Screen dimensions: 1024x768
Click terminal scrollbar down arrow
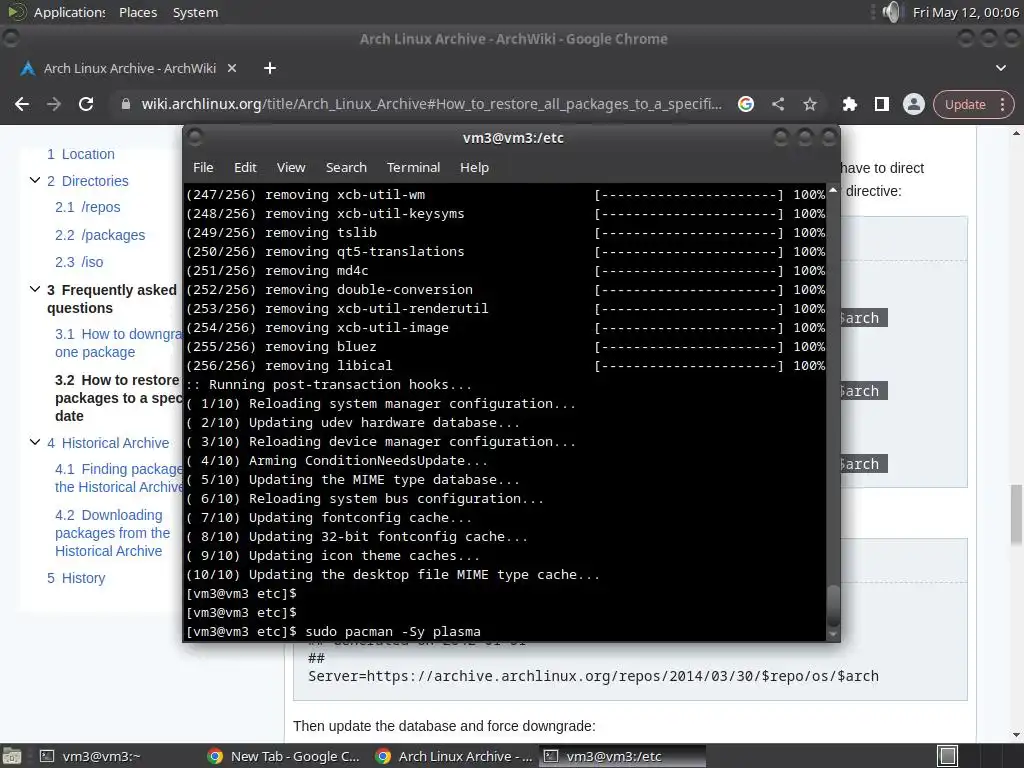pos(833,634)
